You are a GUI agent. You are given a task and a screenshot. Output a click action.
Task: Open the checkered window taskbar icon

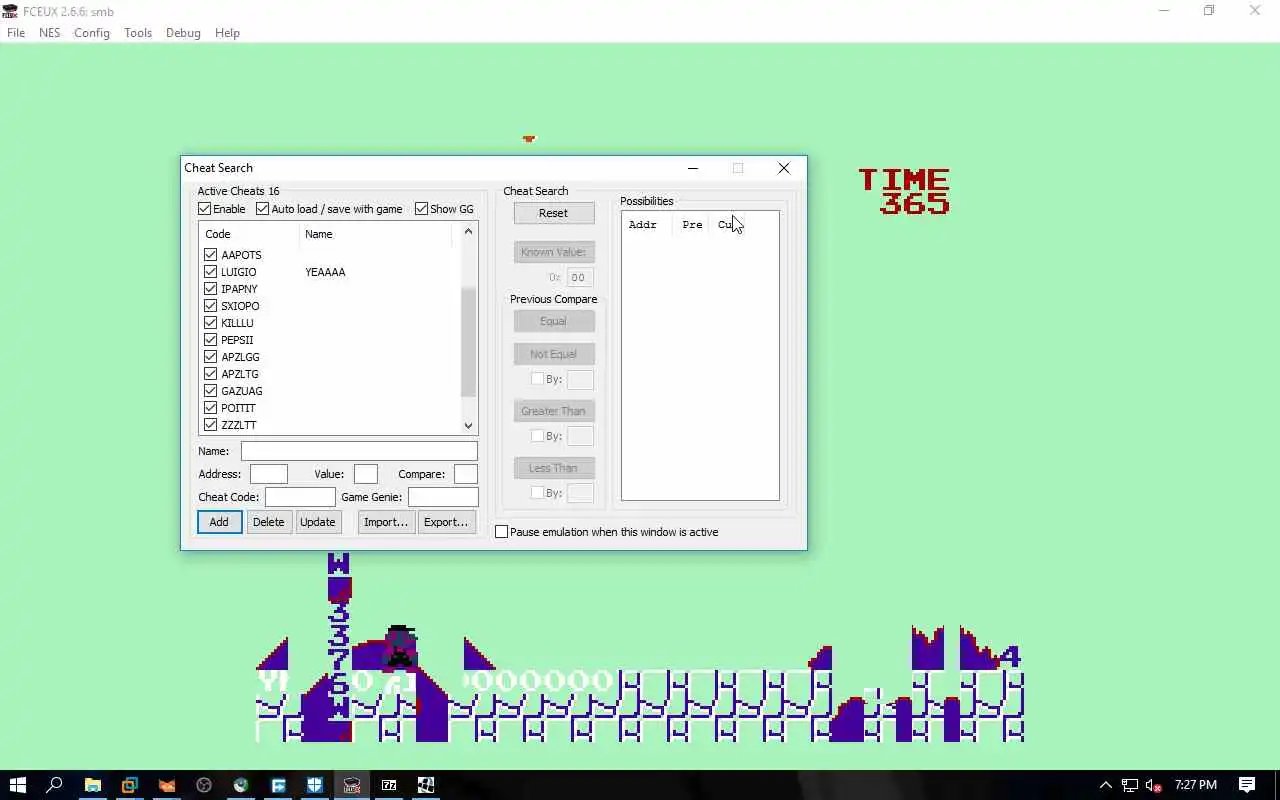click(x=426, y=785)
